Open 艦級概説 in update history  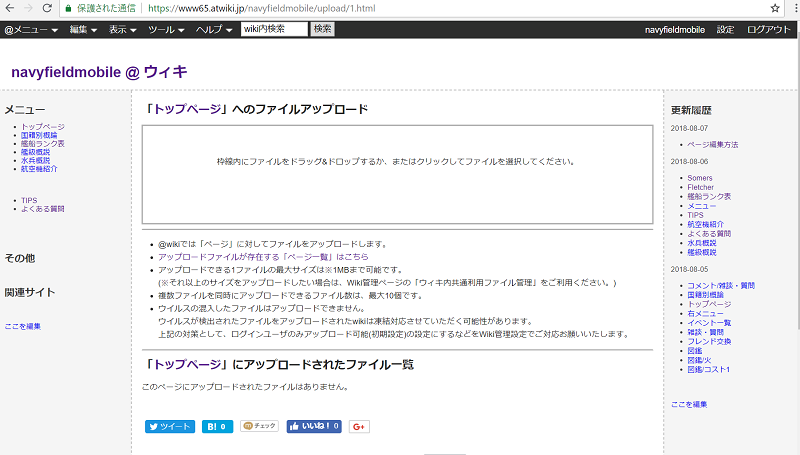[702, 252]
